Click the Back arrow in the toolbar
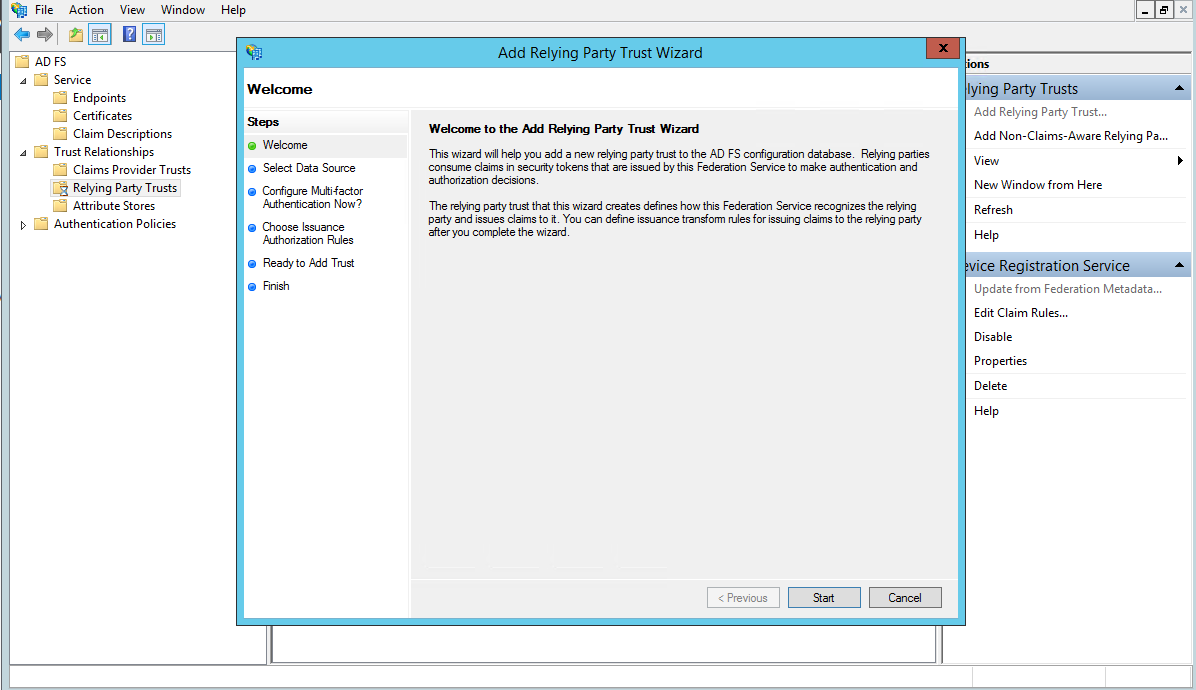Image resolution: width=1196 pixels, height=690 pixels. coord(22,34)
